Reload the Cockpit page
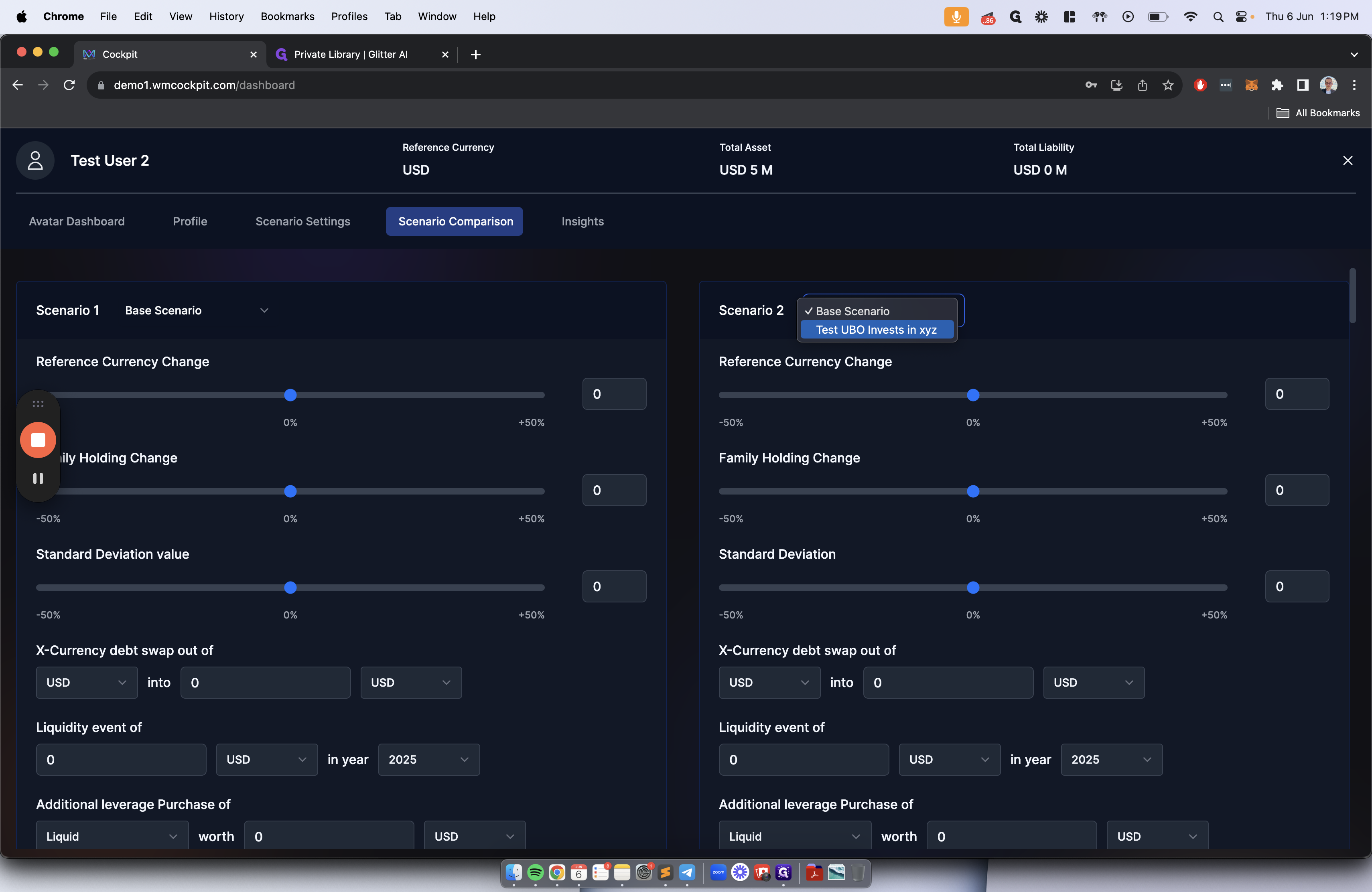The width and height of the screenshot is (1372, 892). pyautogui.click(x=69, y=85)
